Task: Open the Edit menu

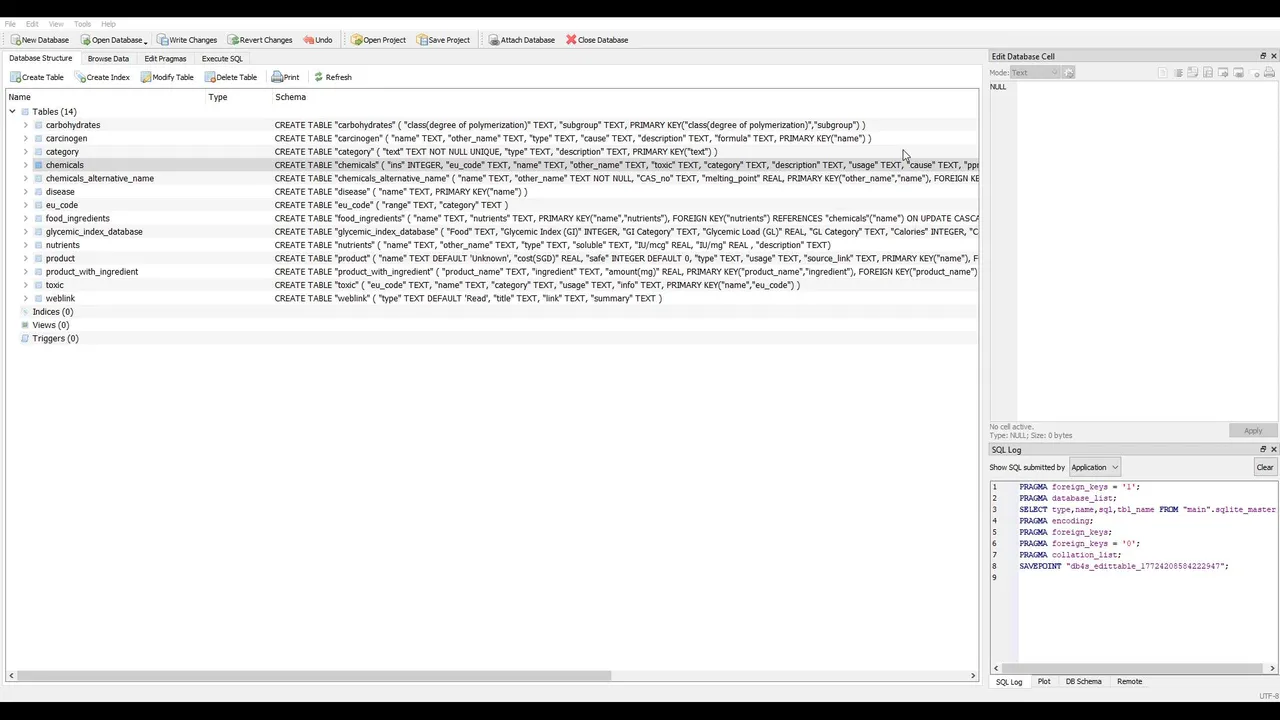Action: [x=32, y=24]
